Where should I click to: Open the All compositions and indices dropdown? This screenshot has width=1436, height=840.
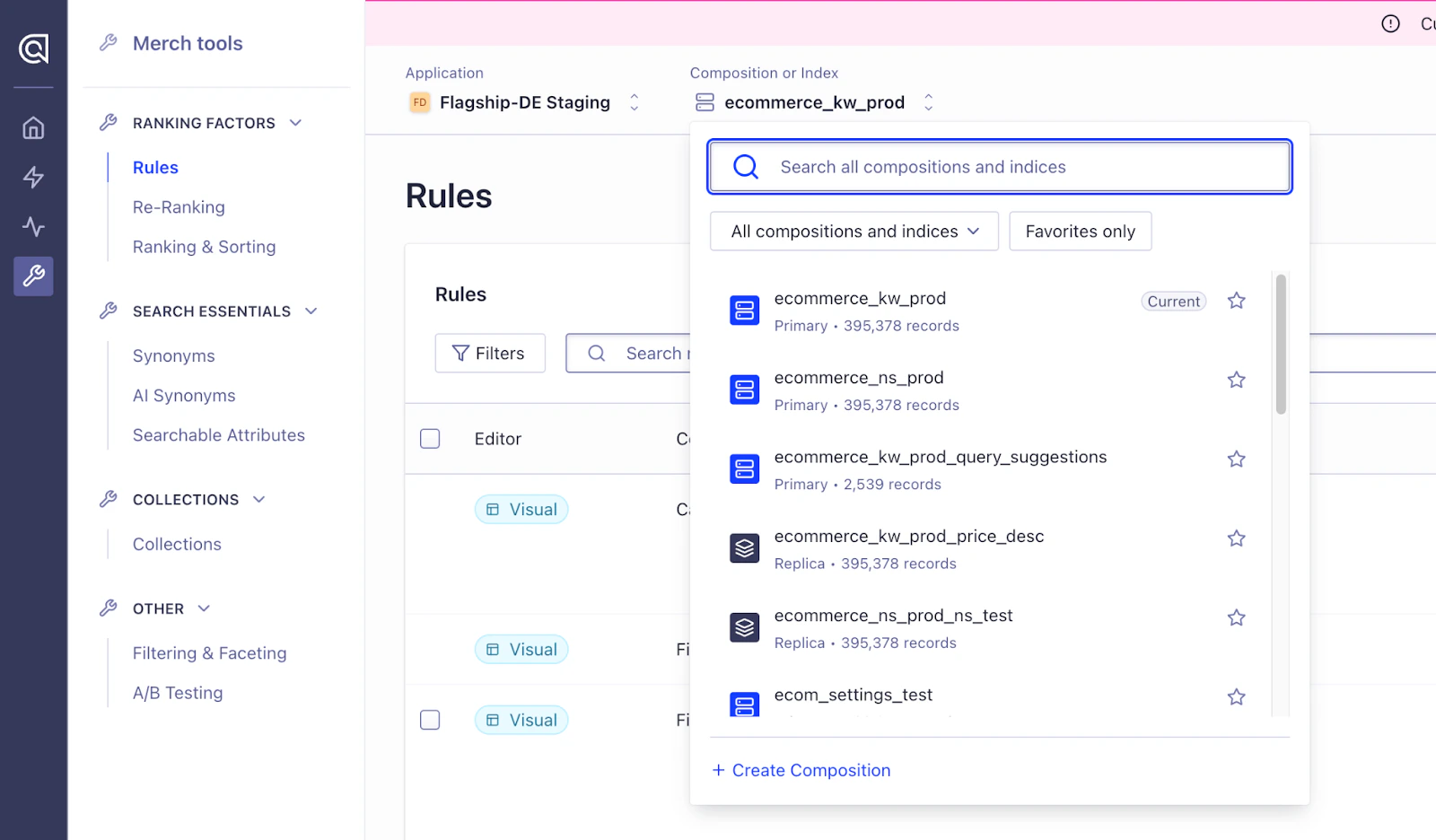coord(853,231)
